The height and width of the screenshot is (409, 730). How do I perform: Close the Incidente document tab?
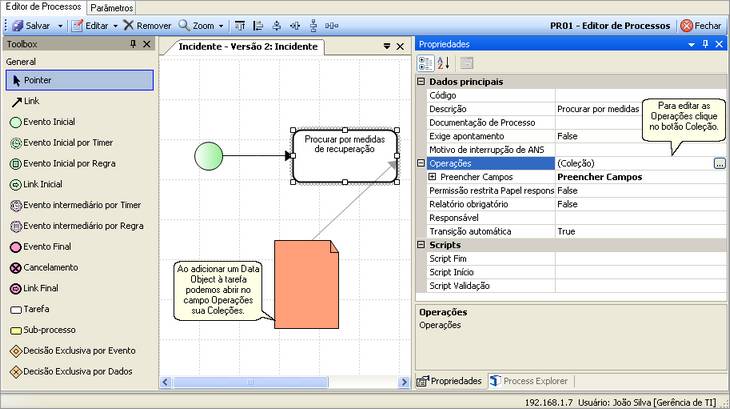[400, 47]
